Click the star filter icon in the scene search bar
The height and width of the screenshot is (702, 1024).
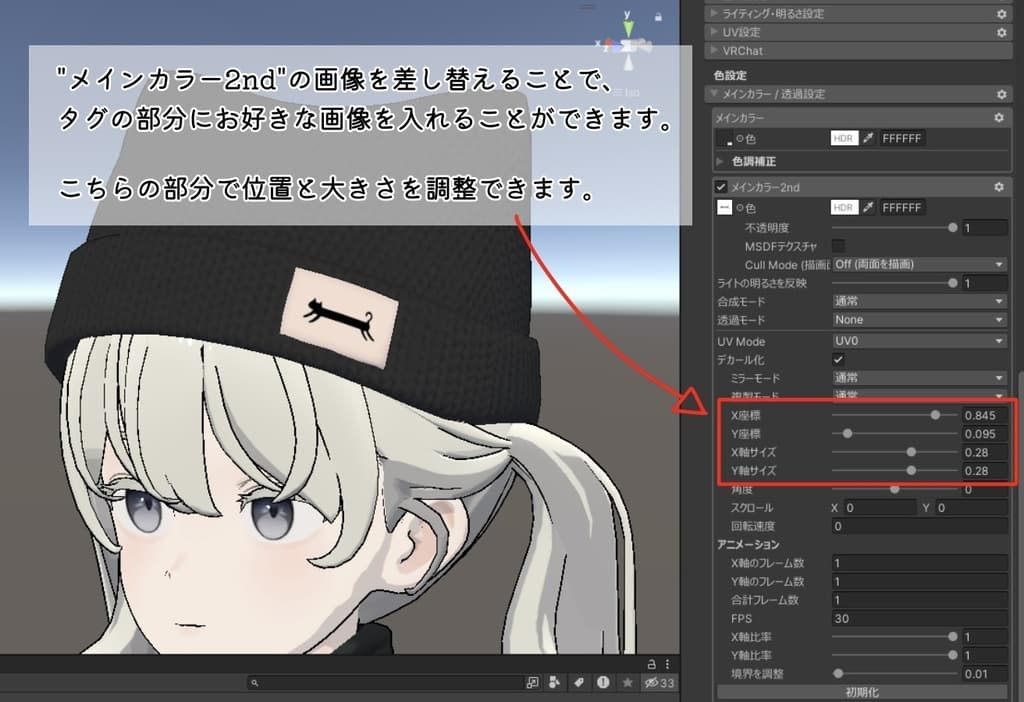[x=628, y=682]
